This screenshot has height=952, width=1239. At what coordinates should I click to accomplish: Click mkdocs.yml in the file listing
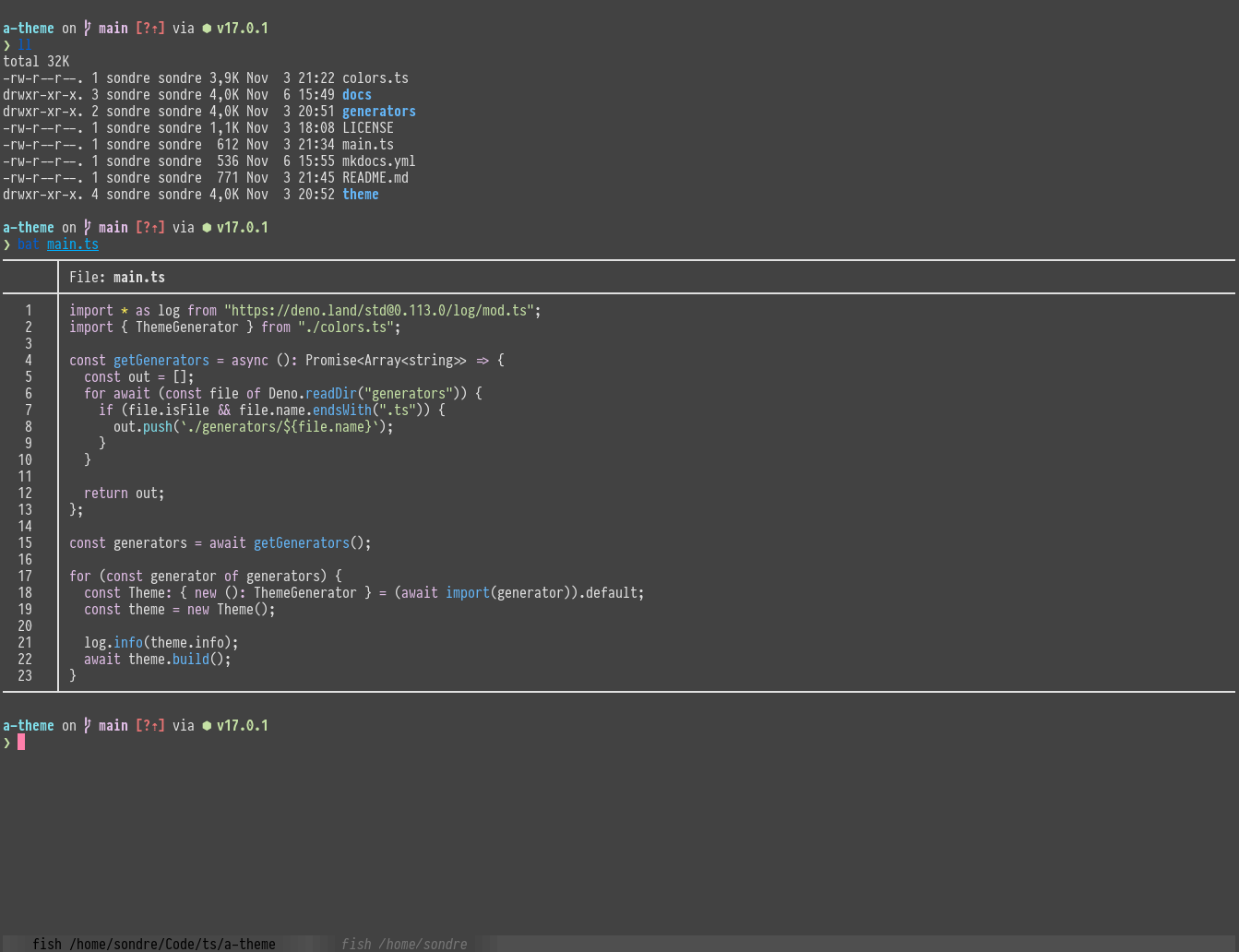point(378,161)
